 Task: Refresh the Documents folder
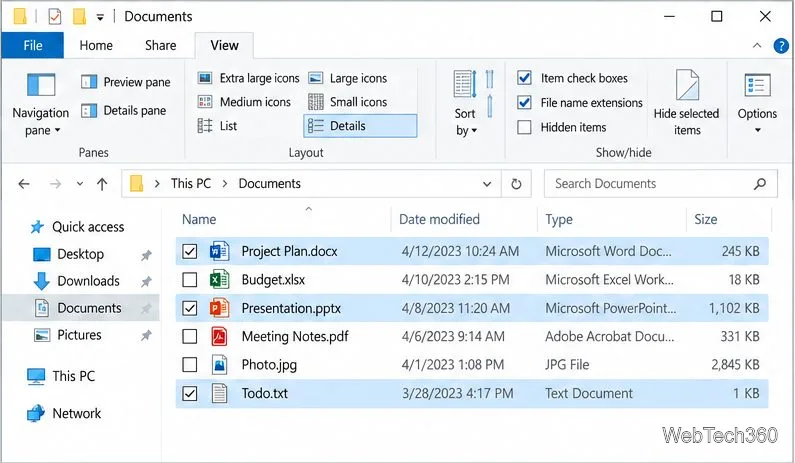click(516, 184)
